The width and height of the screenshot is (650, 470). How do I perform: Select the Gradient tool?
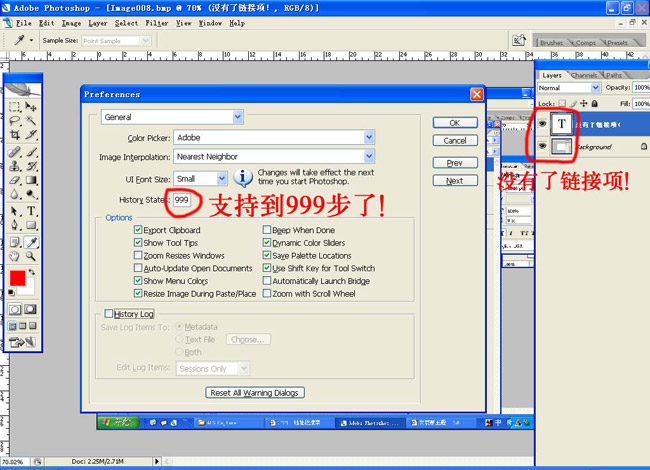(31, 180)
